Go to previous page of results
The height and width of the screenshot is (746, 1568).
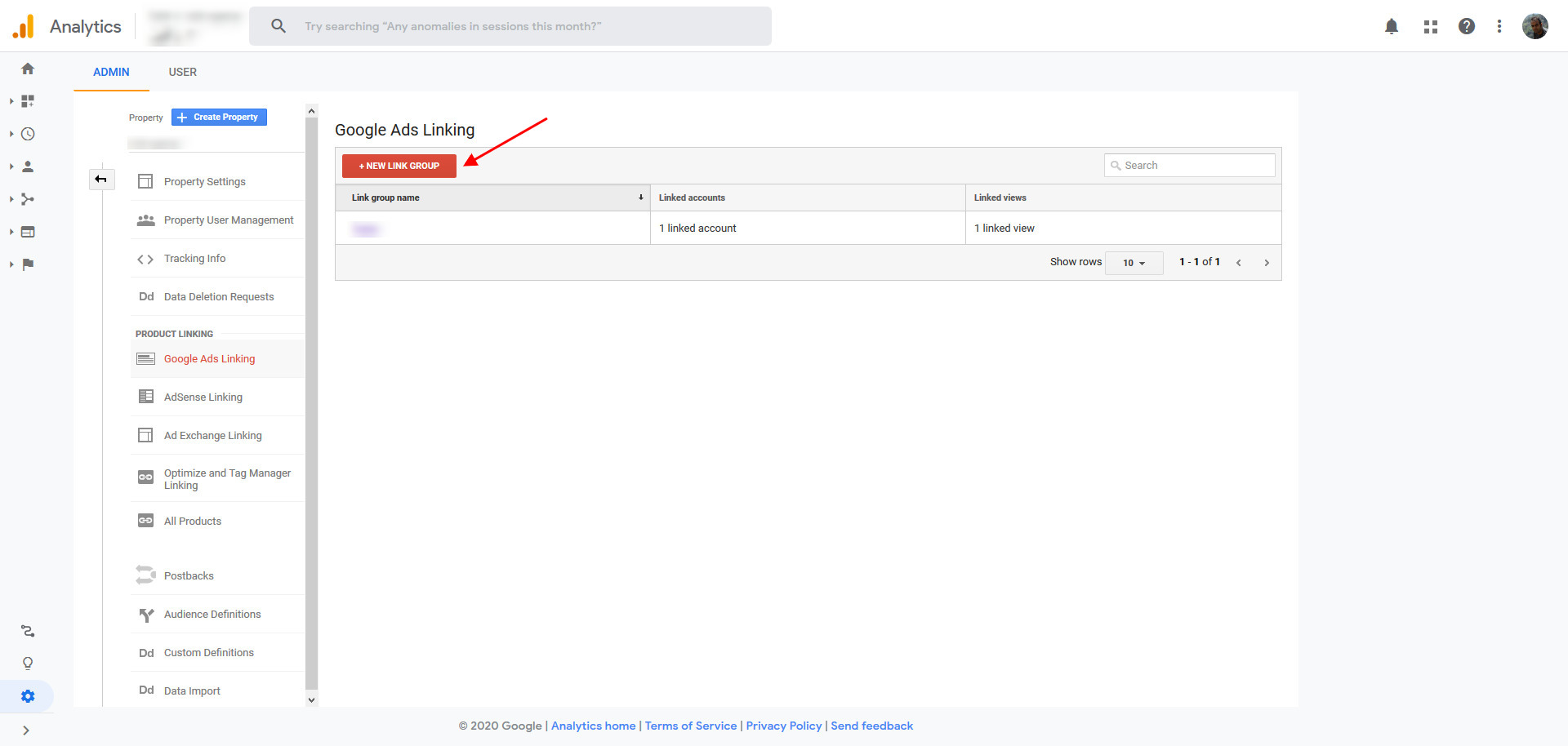tap(1239, 263)
